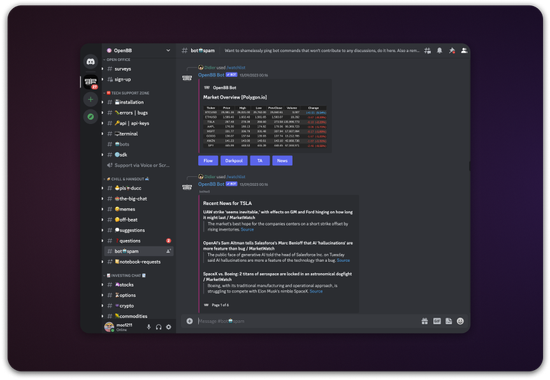Open GIF picker
Image resolution: width=550 pixels, height=380 pixels.
click(437, 321)
